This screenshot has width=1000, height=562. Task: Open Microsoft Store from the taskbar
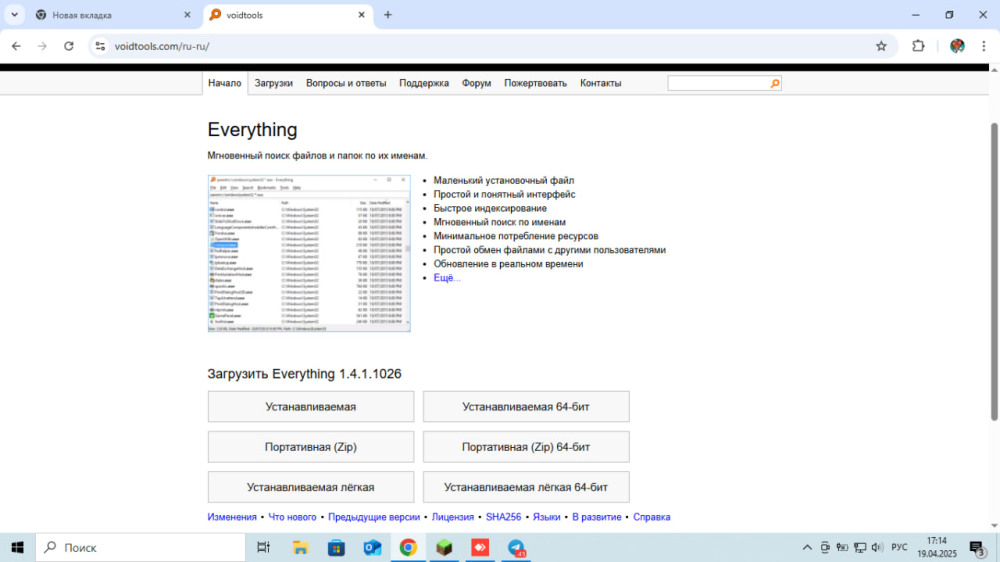336,547
